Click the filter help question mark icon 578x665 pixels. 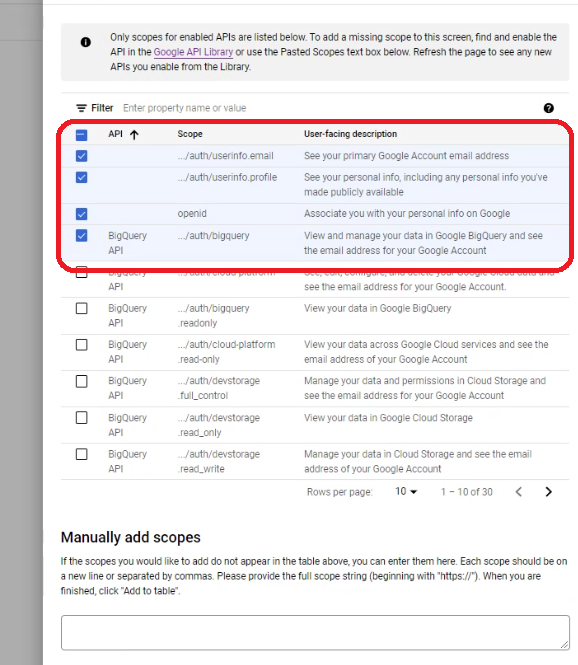tap(548, 108)
